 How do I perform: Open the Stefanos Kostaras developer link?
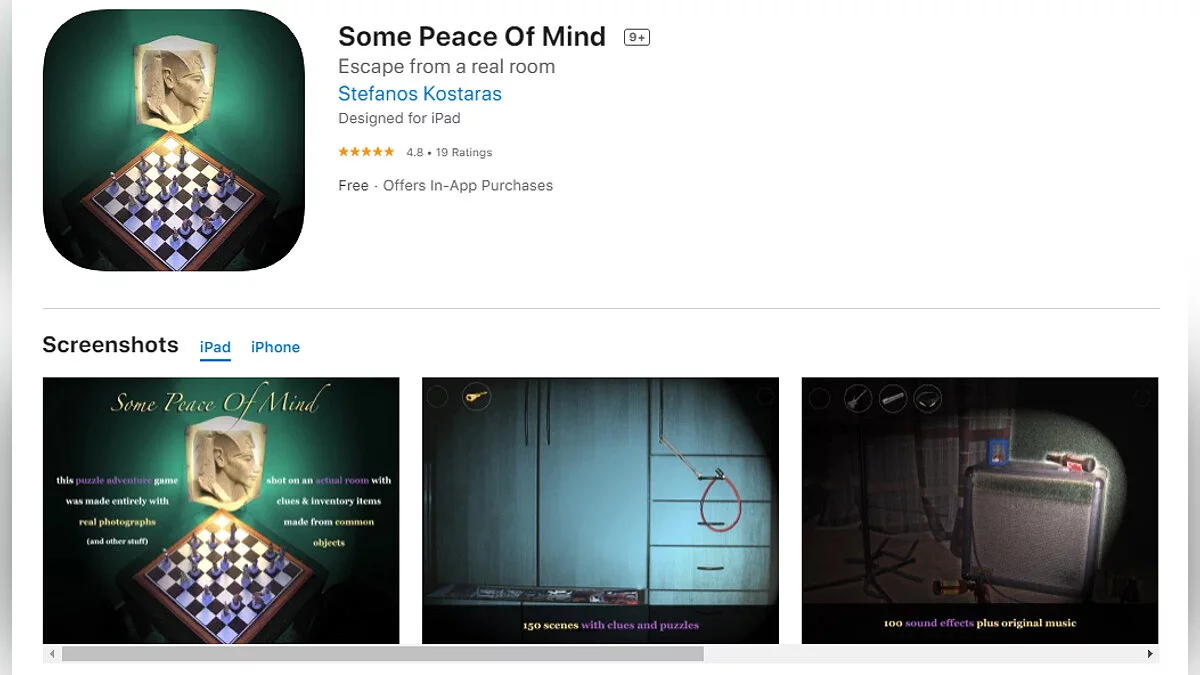(420, 94)
